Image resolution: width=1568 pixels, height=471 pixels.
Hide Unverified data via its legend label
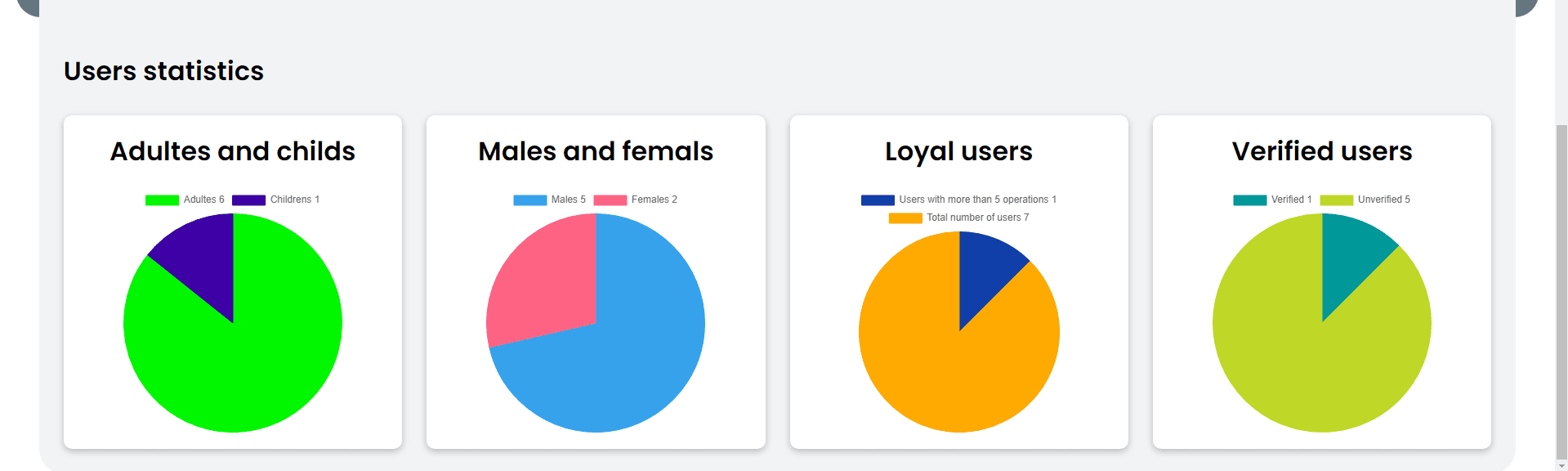[1383, 200]
